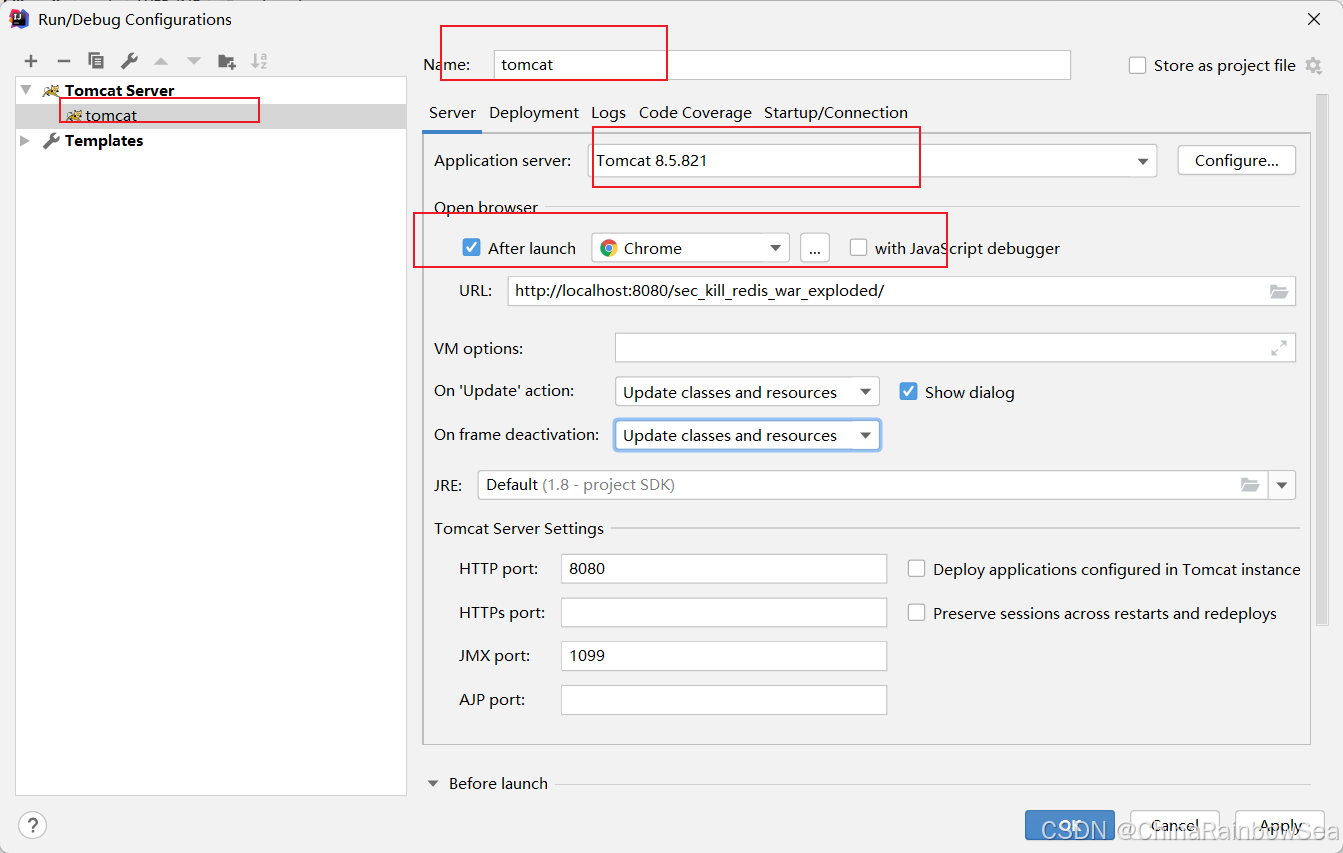Click the wrench Edit Templates icon
Image resolution: width=1343 pixels, height=853 pixels.
(129, 61)
